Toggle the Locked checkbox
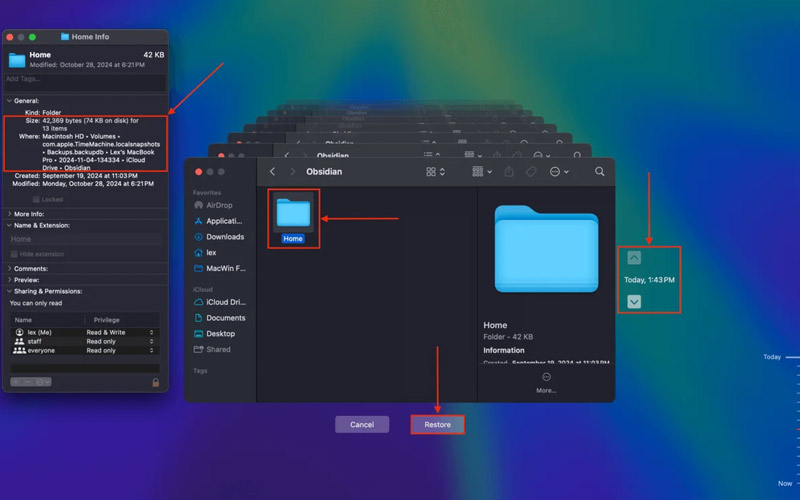Screen dimensions: 800x500 [x=36, y=199]
